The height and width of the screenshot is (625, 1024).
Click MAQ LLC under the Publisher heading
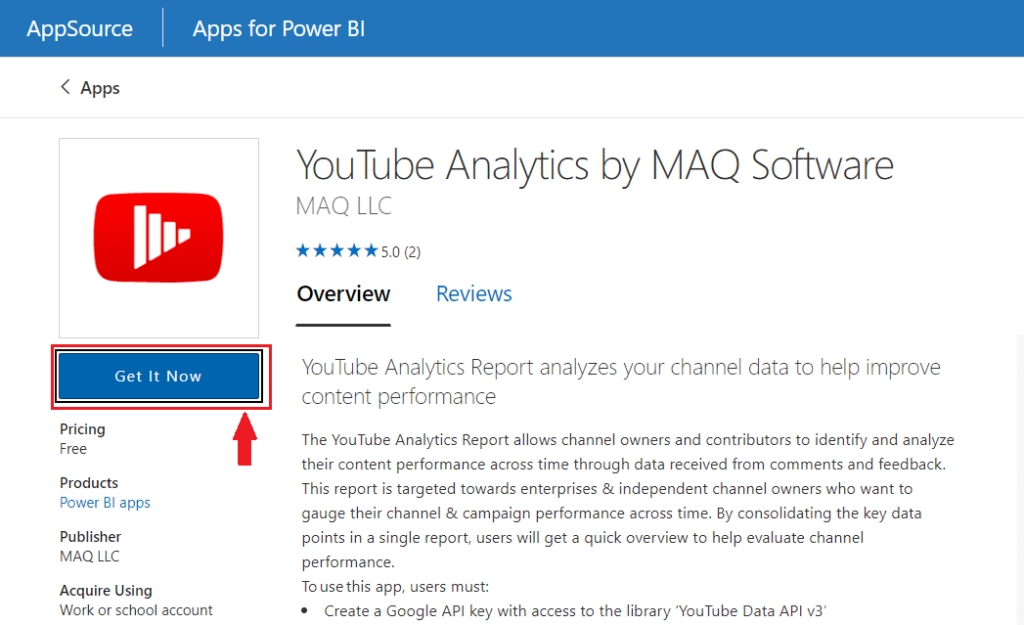tap(90, 556)
